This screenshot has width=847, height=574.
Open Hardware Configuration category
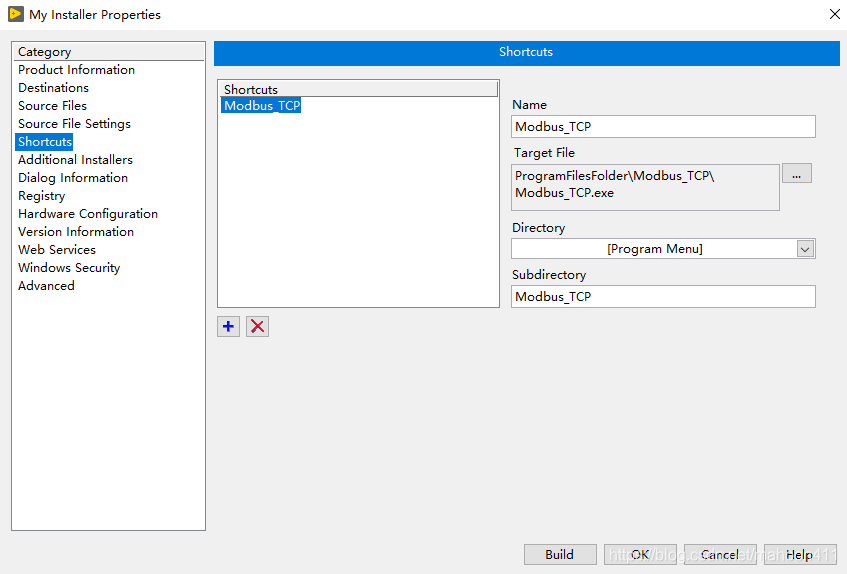point(88,214)
